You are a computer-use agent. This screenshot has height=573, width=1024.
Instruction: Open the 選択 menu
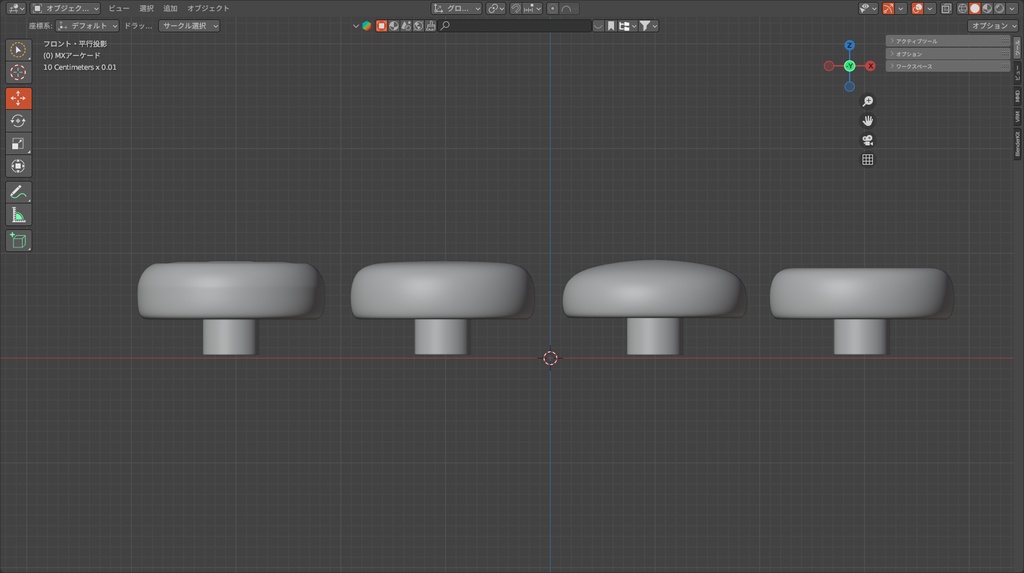[x=146, y=8]
